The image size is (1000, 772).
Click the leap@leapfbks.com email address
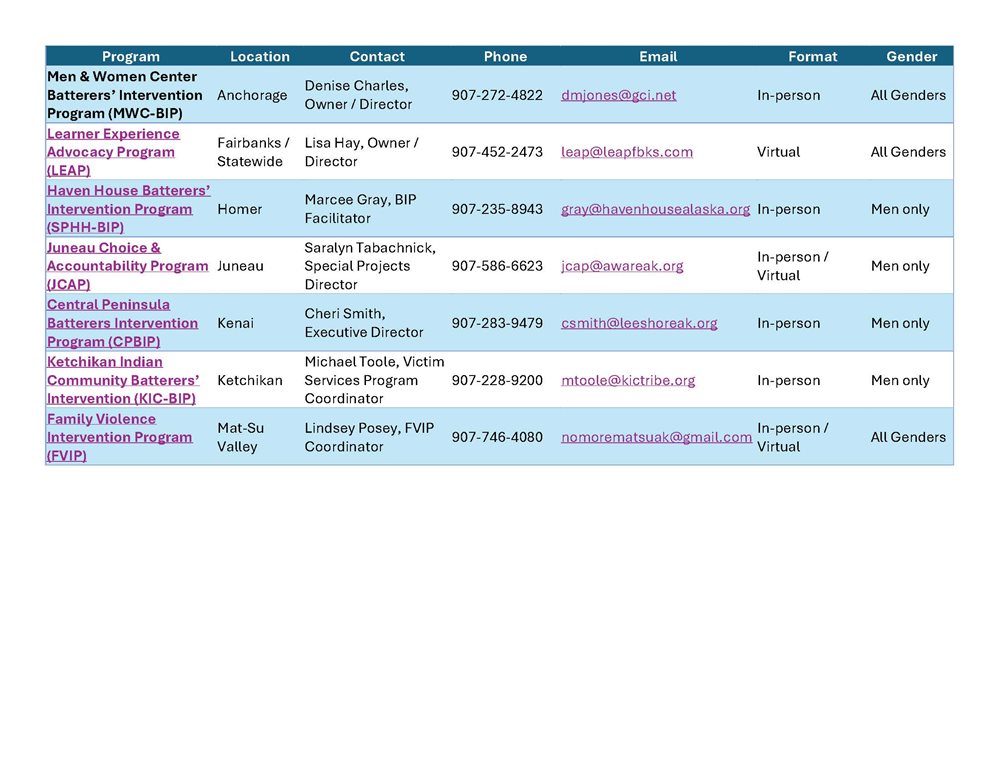(626, 152)
